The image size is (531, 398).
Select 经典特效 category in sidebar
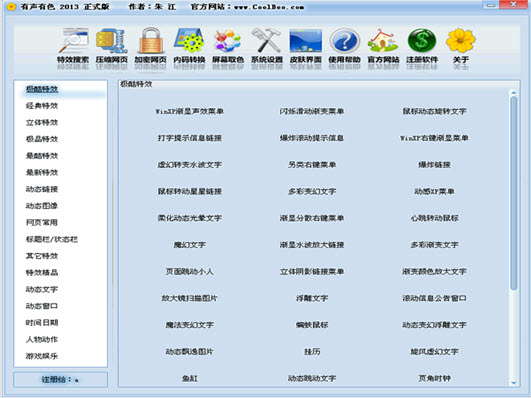click(42, 106)
